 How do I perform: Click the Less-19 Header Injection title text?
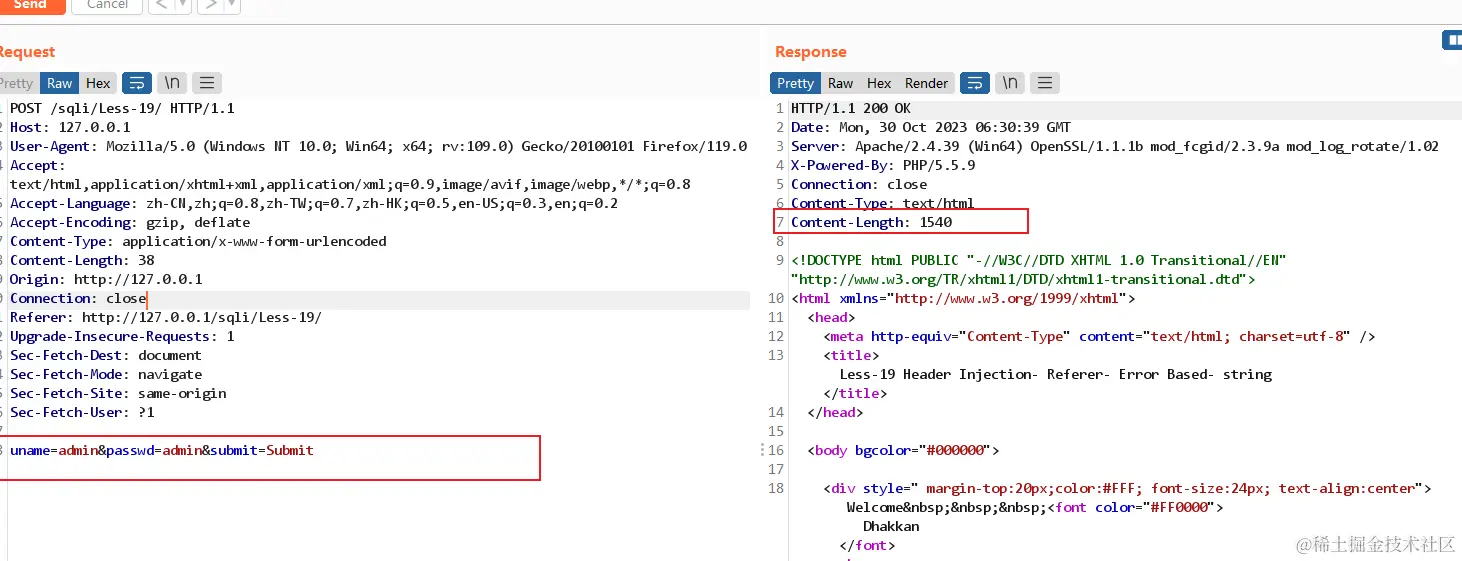tap(1056, 374)
